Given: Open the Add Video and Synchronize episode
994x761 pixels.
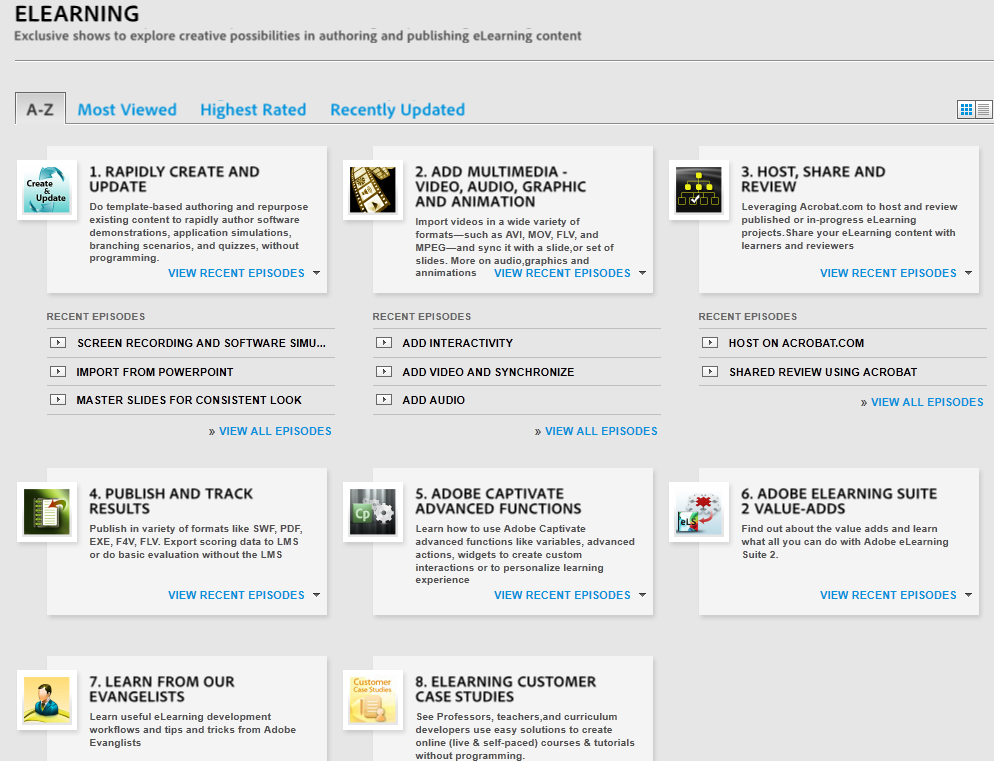Looking at the screenshot, I should tap(488, 372).
